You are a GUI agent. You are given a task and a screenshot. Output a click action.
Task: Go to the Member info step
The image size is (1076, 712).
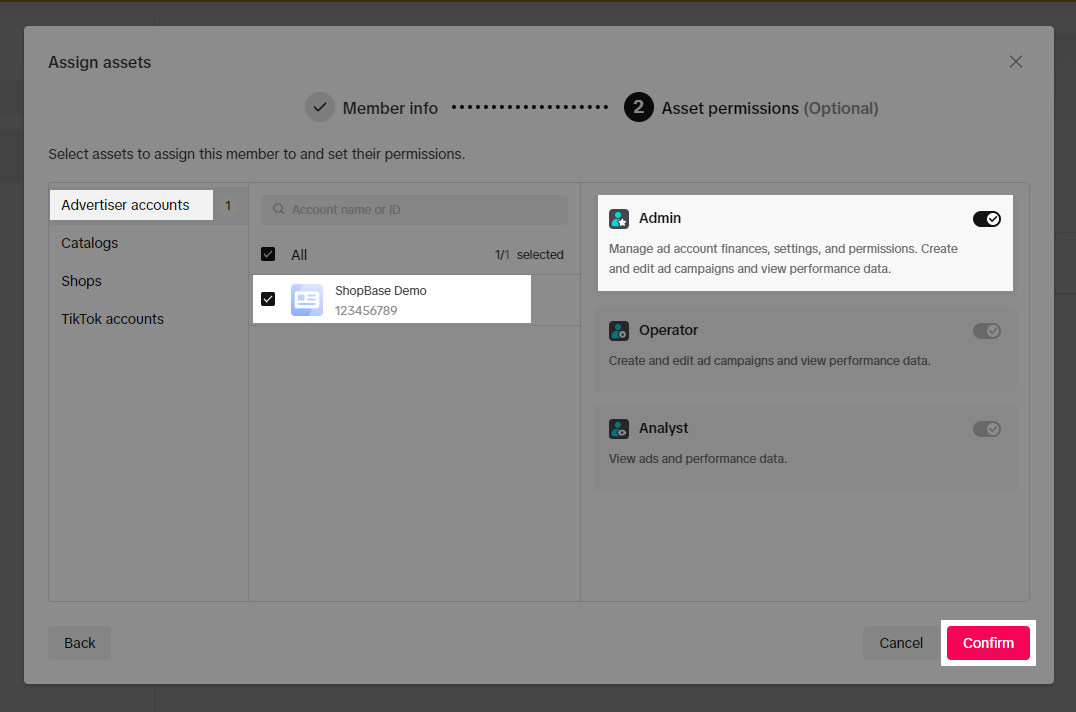pyautogui.click(x=390, y=108)
